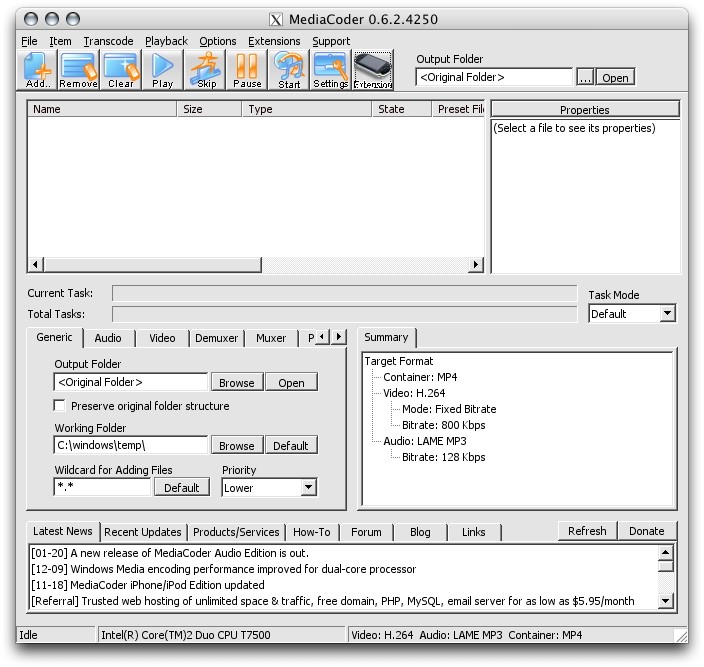The width and height of the screenshot is (704, 667).
Task: Click the Add file toolbar icon
Action: point(38,70)
